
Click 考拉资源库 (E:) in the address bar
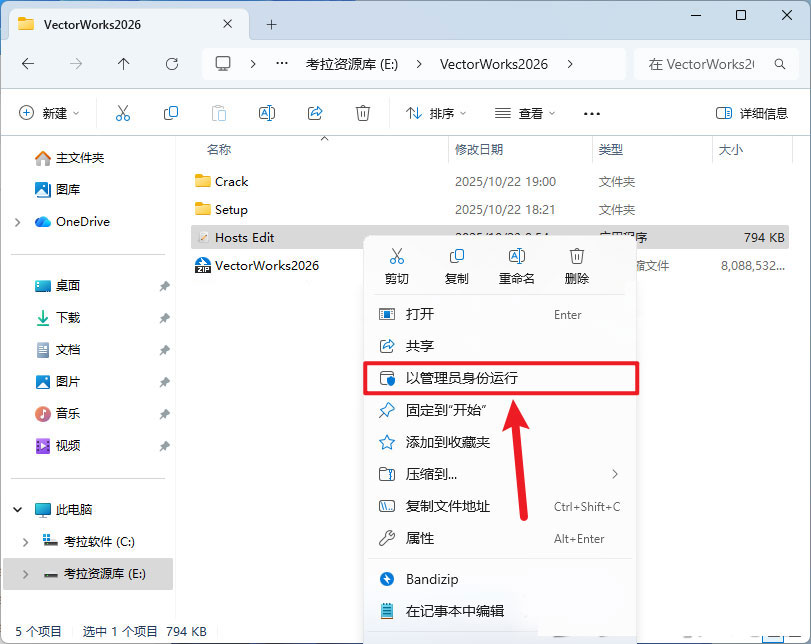[x=352, y=64]
